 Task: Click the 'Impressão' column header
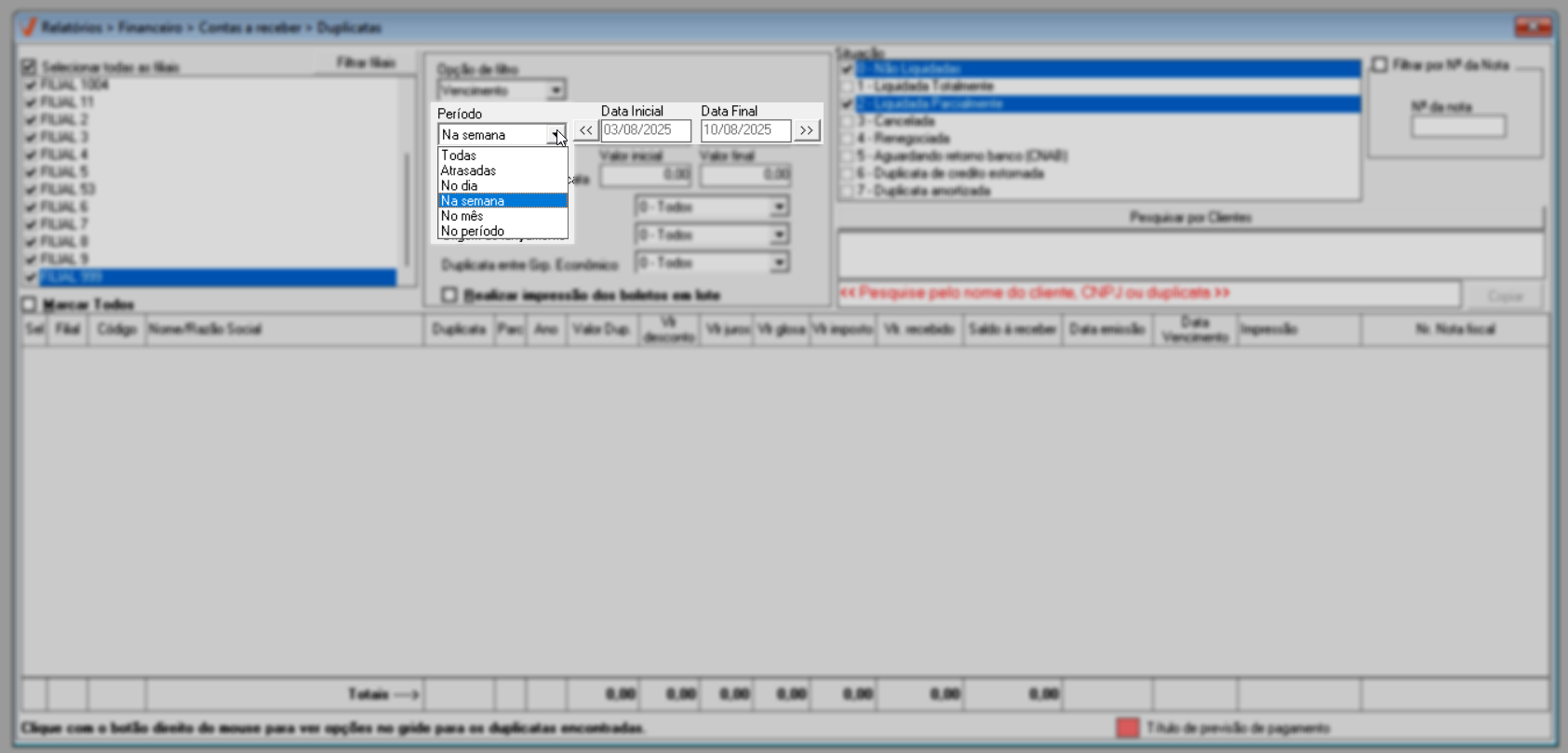click(x=1299, y=329)
